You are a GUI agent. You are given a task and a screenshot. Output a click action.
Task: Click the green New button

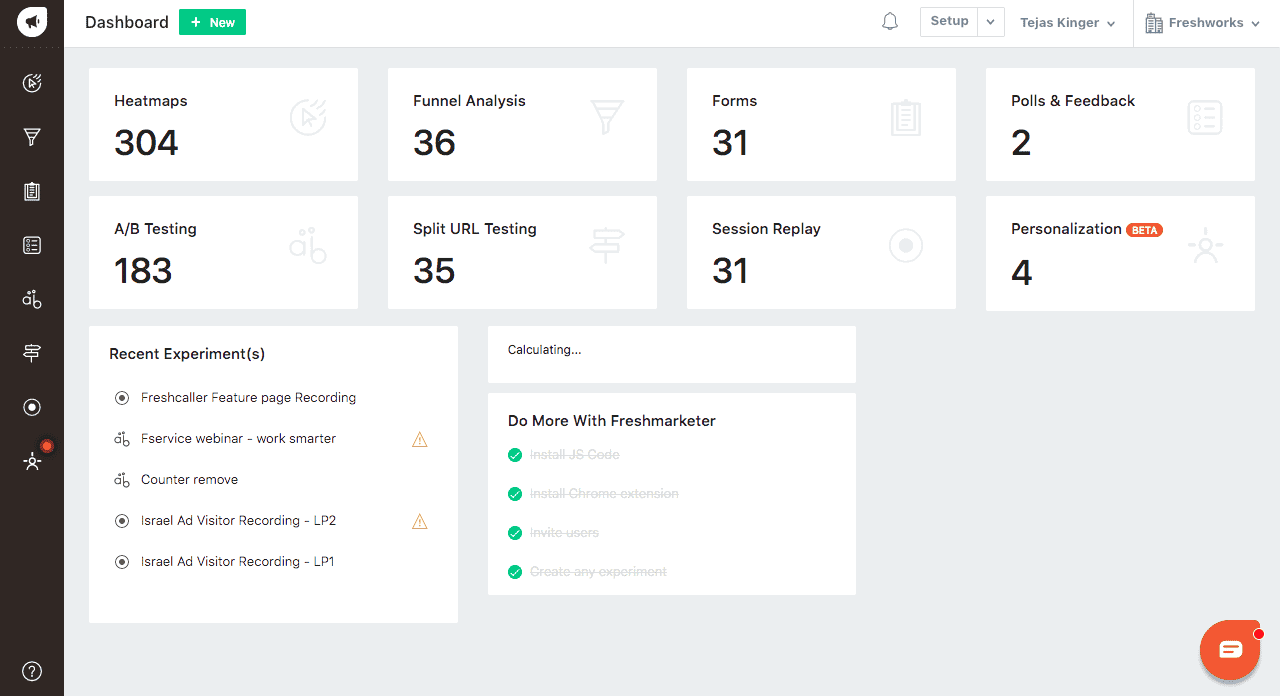click(212, 22)
